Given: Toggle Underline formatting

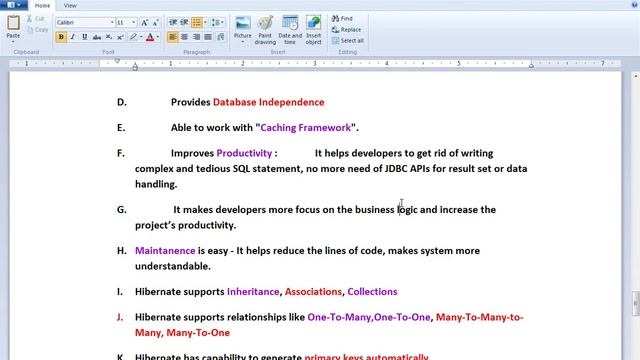Looking at the screenshot, I should coord(84,37).
